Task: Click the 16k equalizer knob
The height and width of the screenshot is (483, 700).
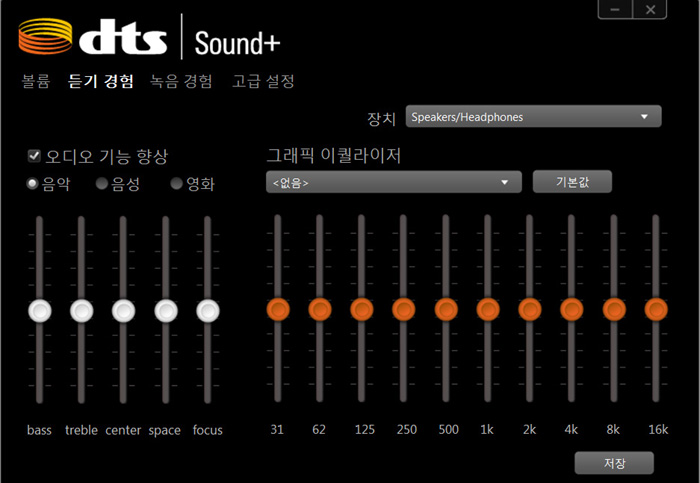Action: click(x=656, y=309)
